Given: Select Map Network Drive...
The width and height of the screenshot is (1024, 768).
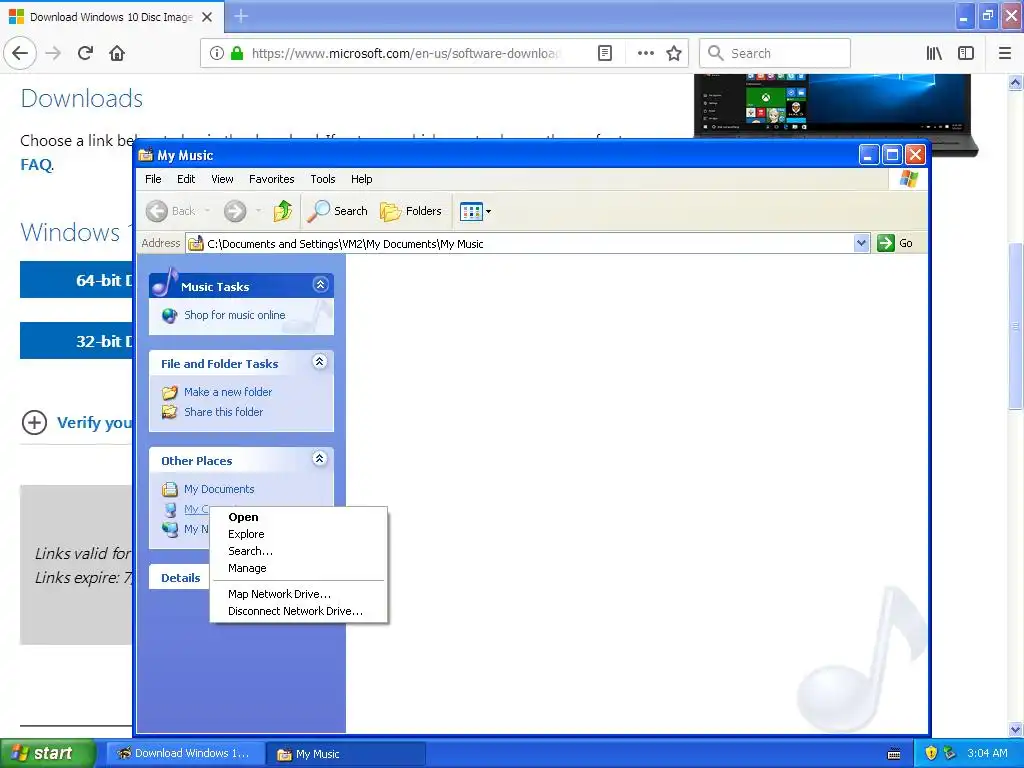Looking at the screenshot, I should (299, 594).
